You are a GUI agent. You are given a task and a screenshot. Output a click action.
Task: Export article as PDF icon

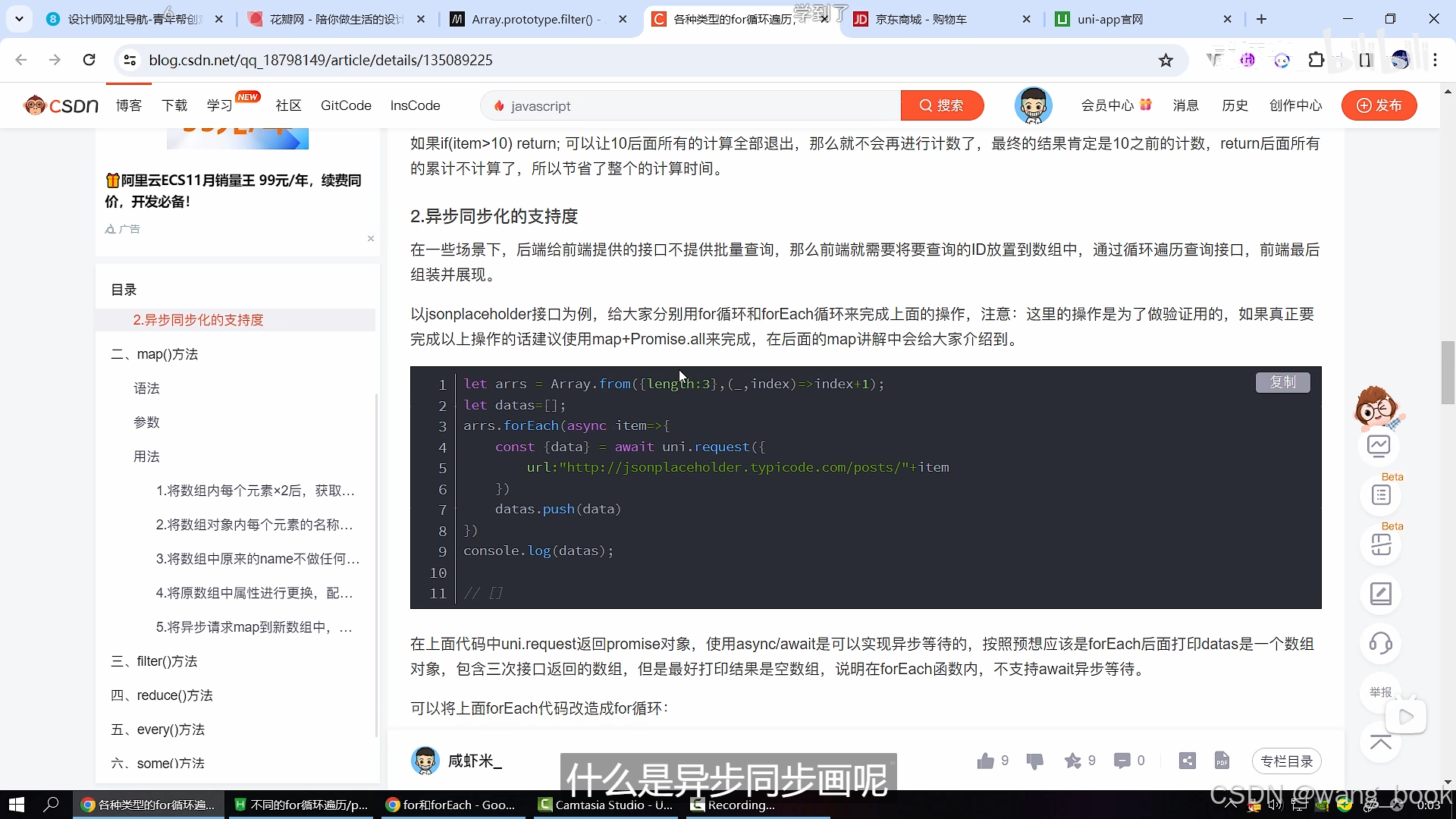pos(1222,761)
